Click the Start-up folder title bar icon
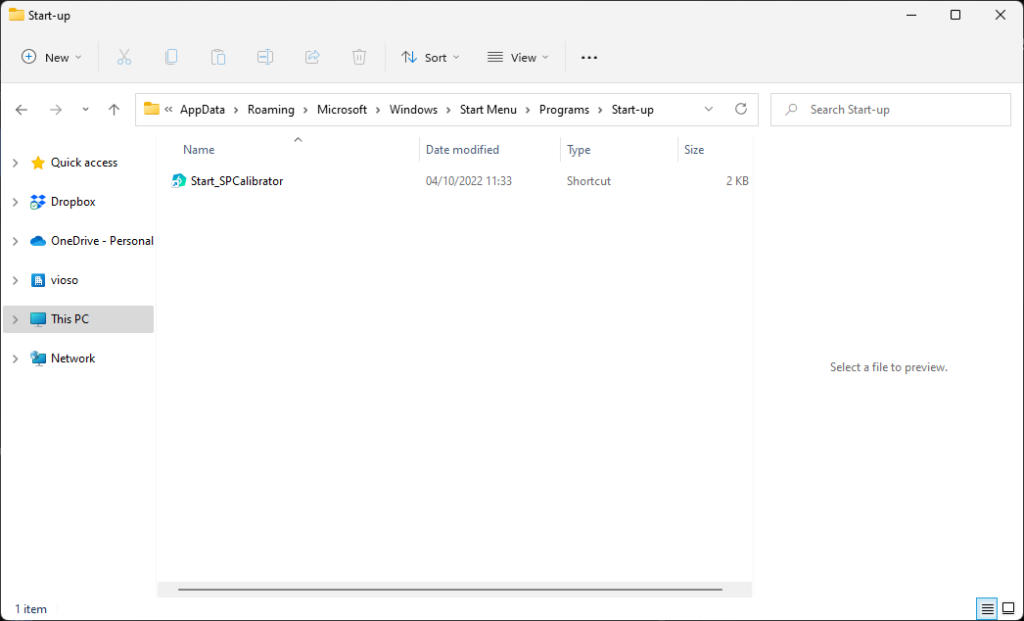This screenshot has height=621, width=1024. [x=16, y=15]
